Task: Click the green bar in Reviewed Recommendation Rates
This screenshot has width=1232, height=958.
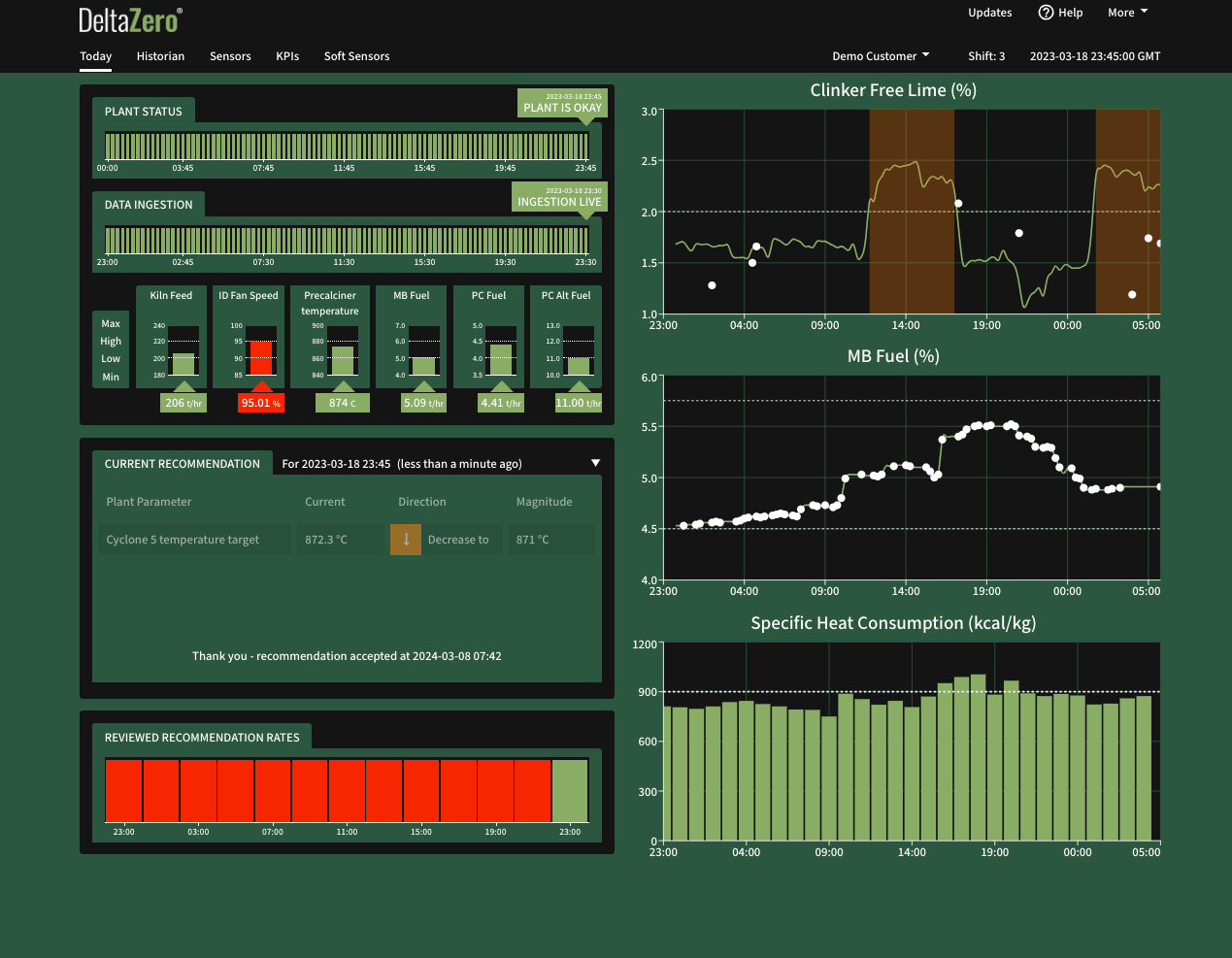Action: pos(570,791)
